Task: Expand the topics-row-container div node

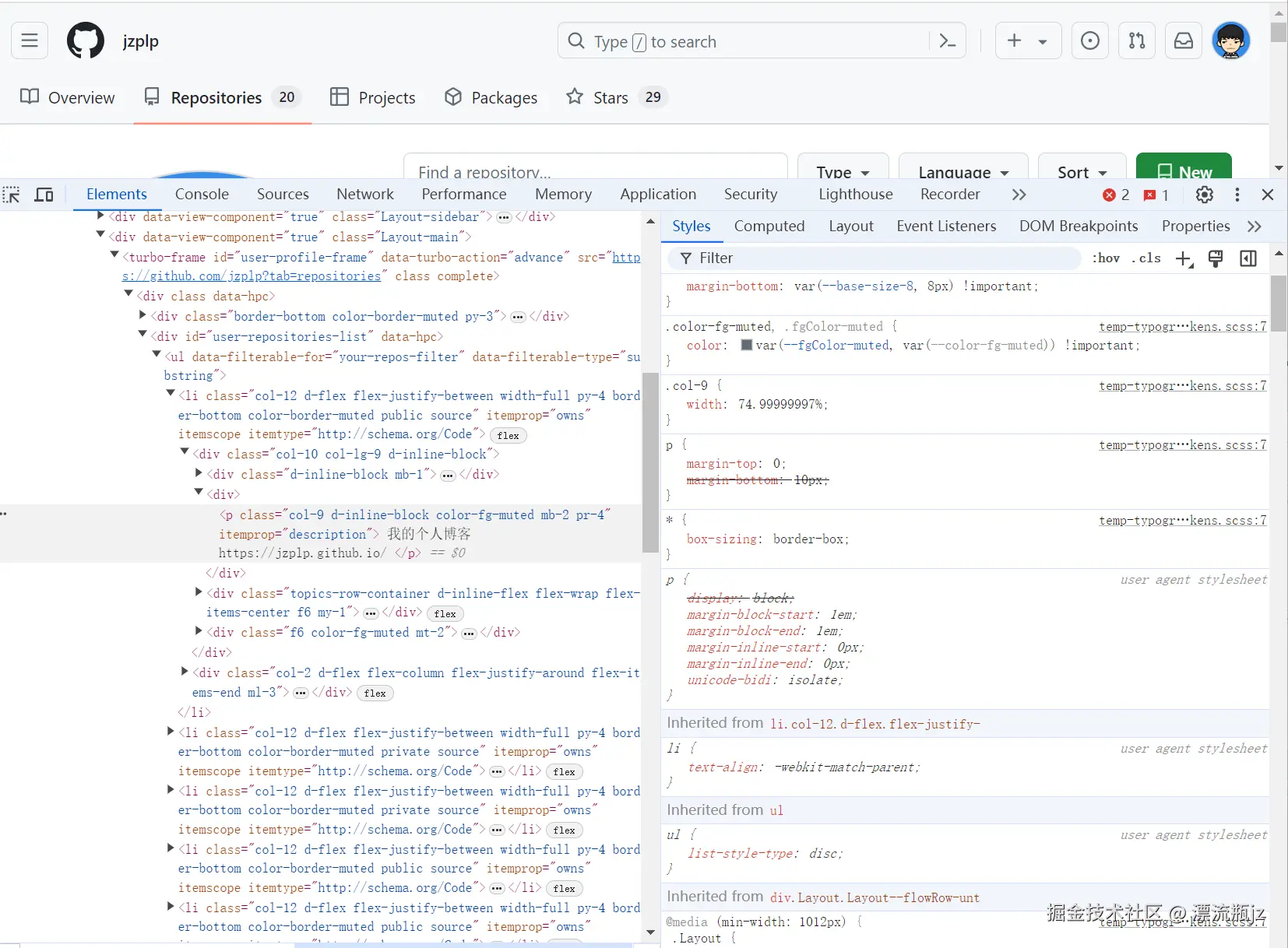Action: pyautogui.click(x=199, y=592)
